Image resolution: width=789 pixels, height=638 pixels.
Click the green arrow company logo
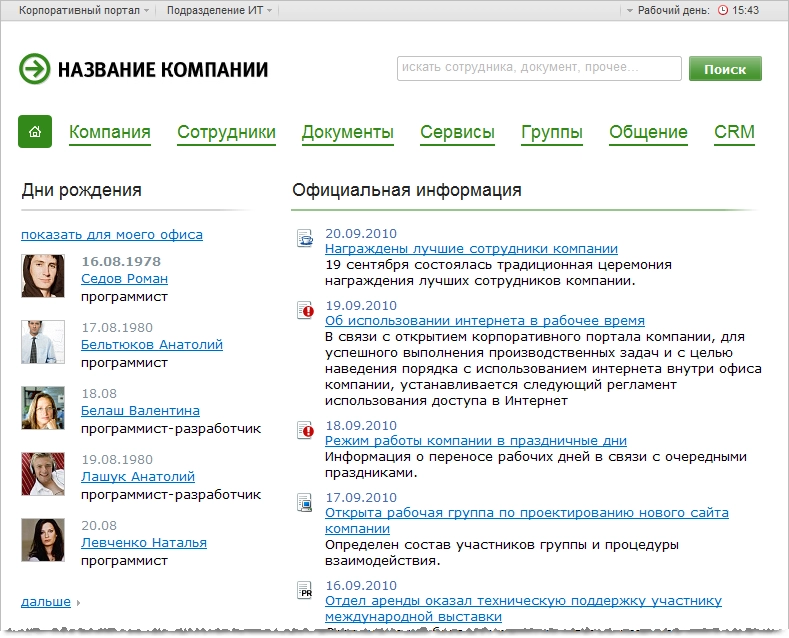(x=34, y=69)
